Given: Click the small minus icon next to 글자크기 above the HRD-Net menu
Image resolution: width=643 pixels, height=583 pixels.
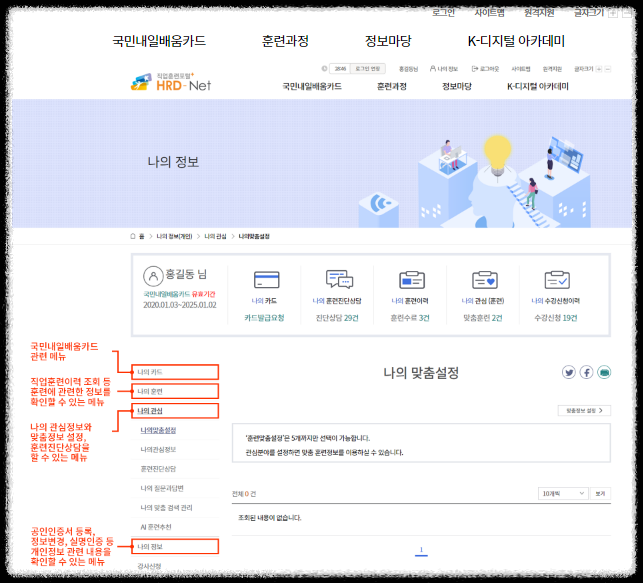Looking at the screenshot, I should (608, 69).
